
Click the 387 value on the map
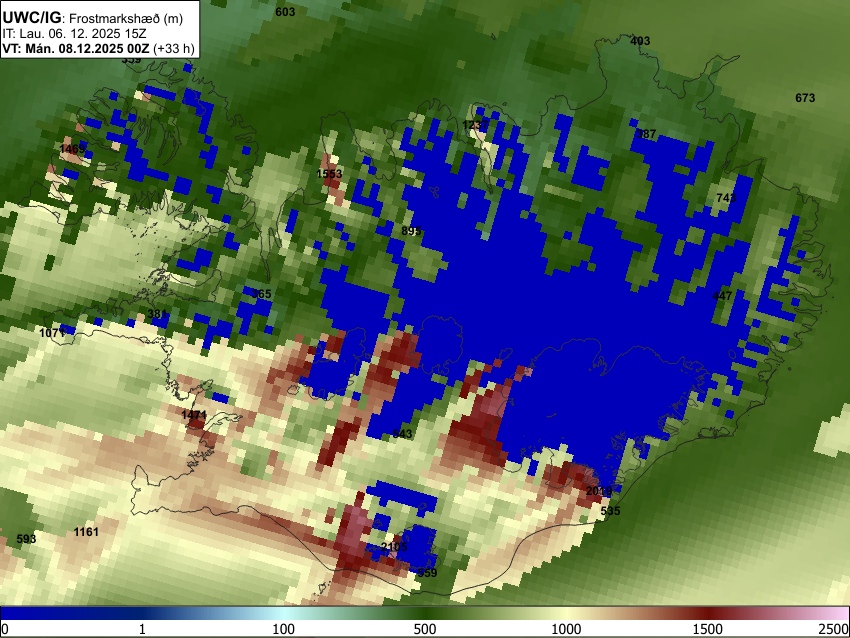[x=647, y=134]
